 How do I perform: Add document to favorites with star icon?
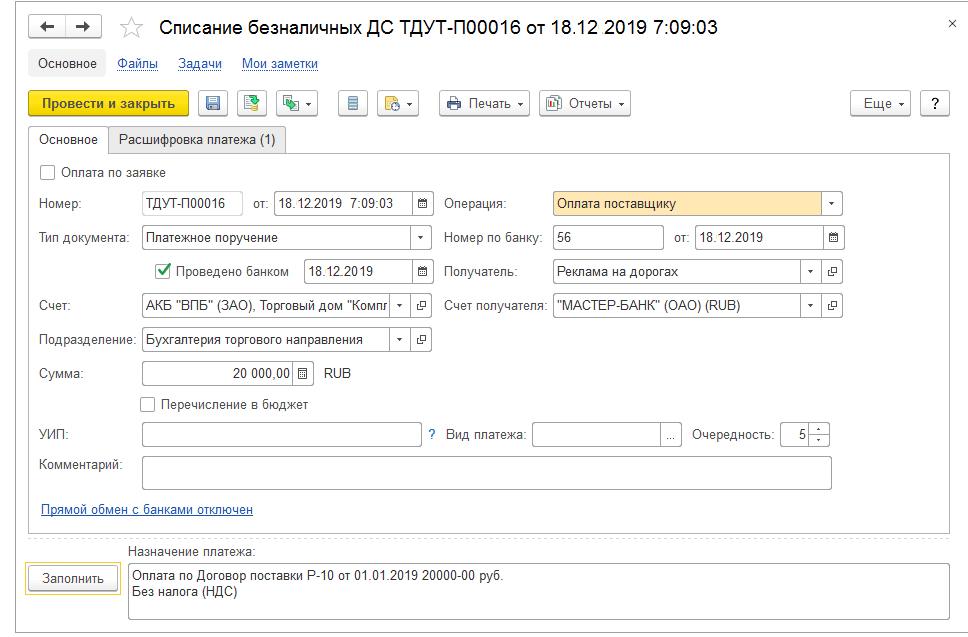131,28
